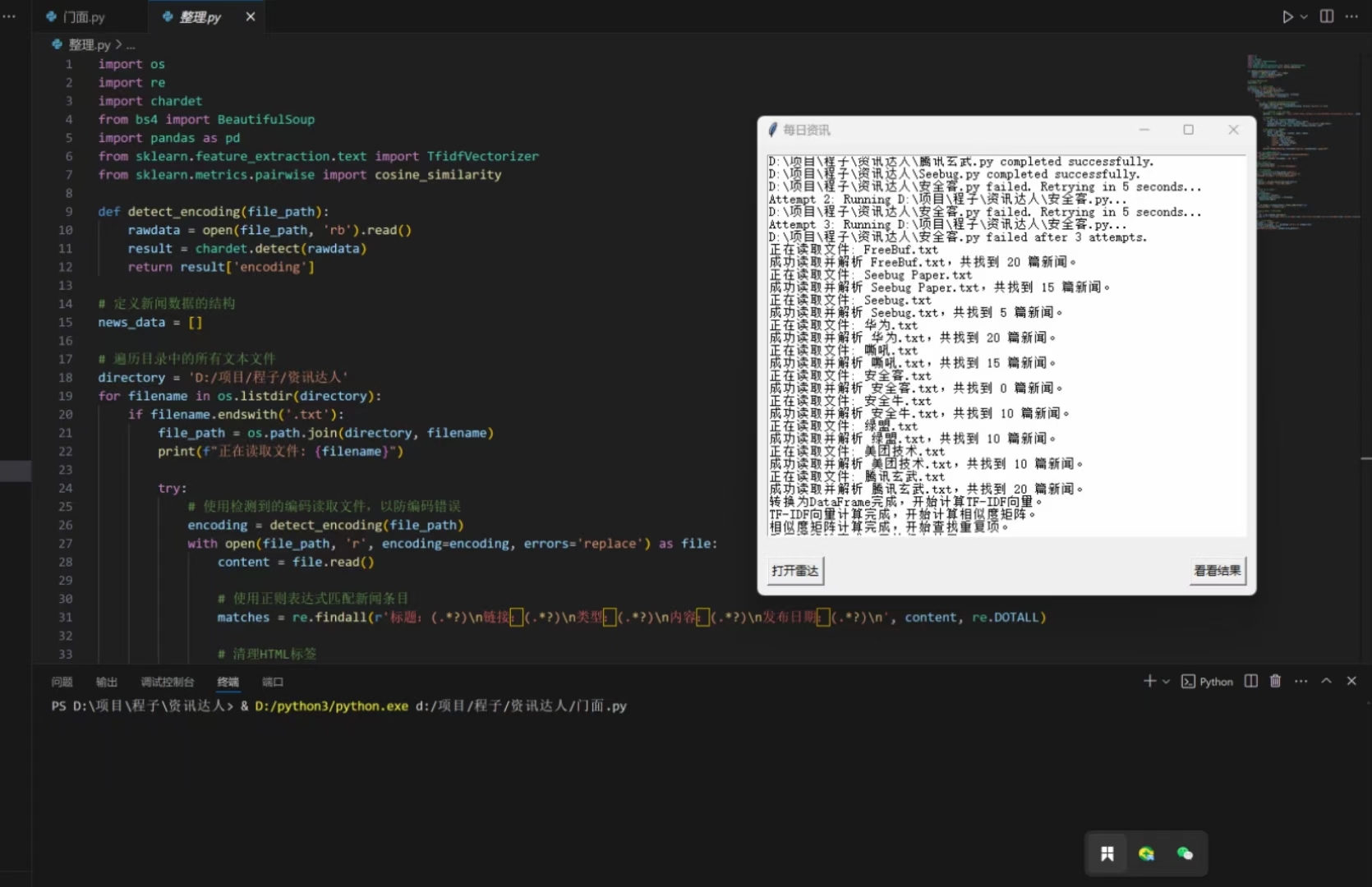The width and height of the screenshot is (1372, 887).
Task: Click the breadcrumb ellipsis after 整理.py
Action: click(x=131, y=45)
